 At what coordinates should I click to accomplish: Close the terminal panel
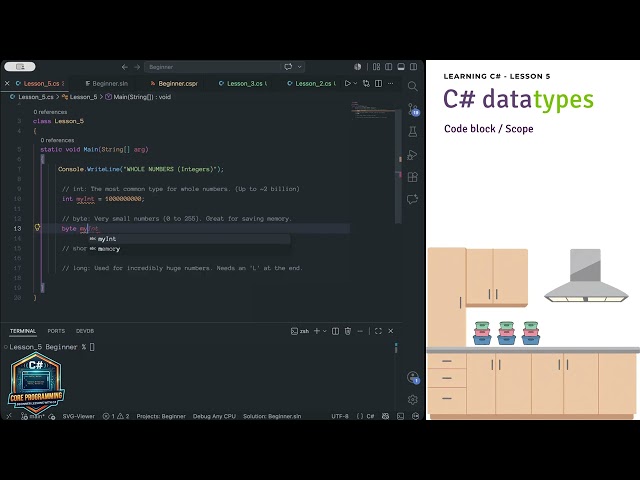pos(391,331)
